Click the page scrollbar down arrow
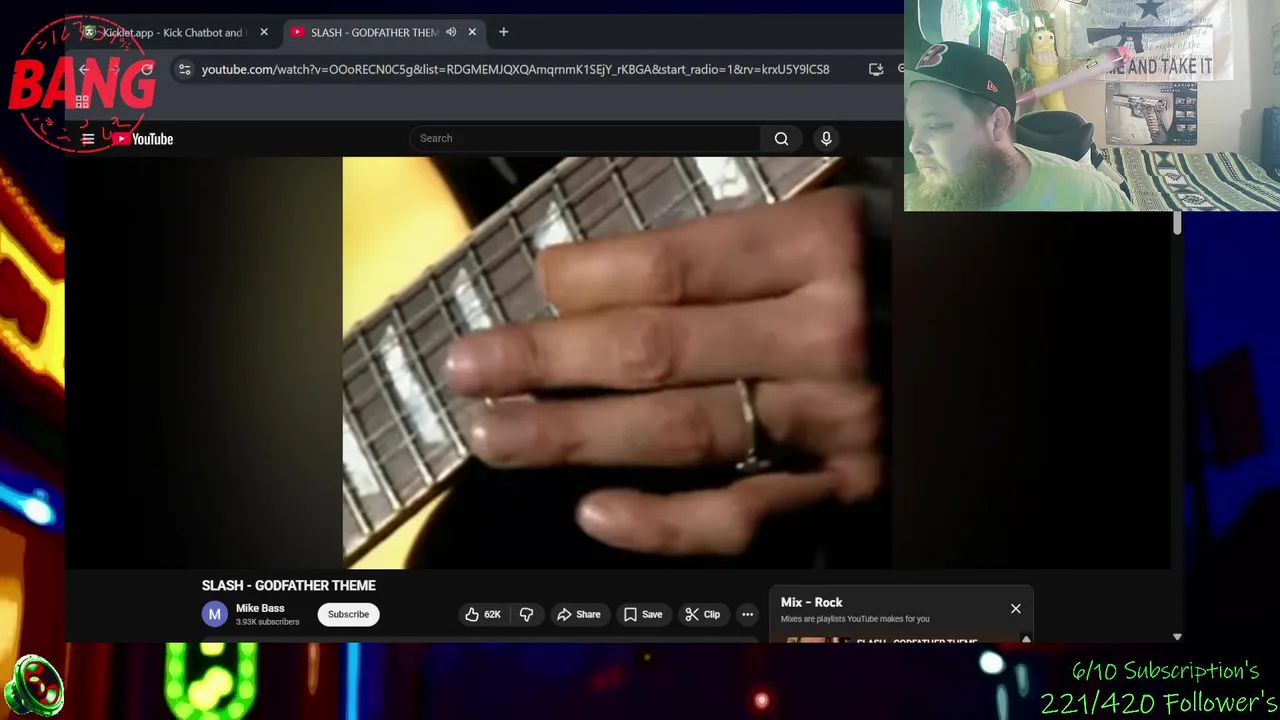The image size is (1280, 720). (1177, 637)
